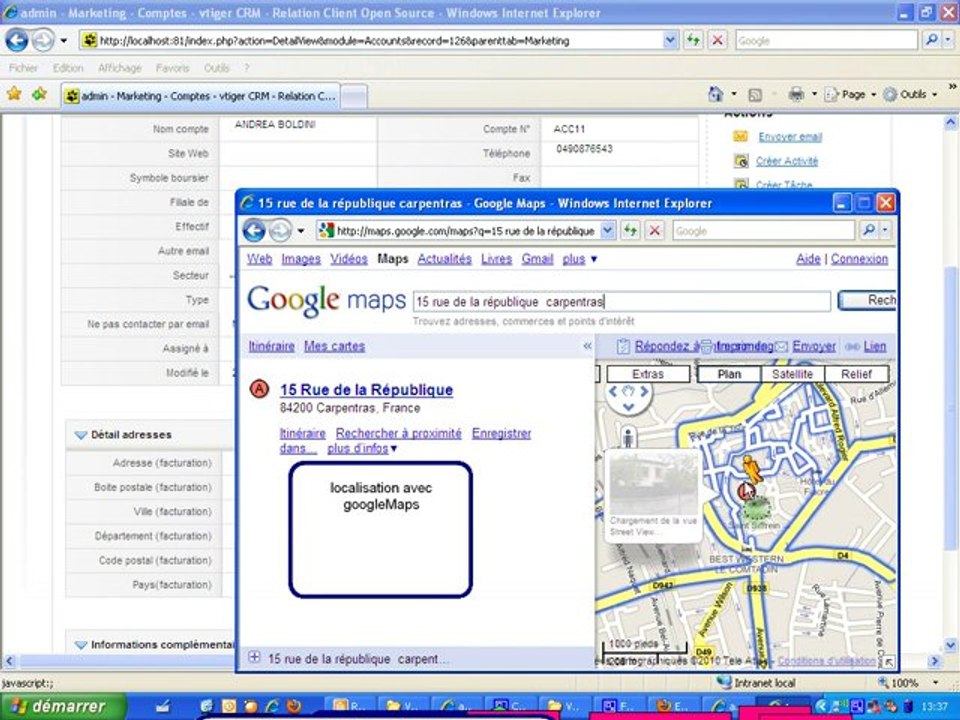Viewport: 960px width, 720px height.
Task: Click the Envoyer email link
Action: (x=790, y=137)
